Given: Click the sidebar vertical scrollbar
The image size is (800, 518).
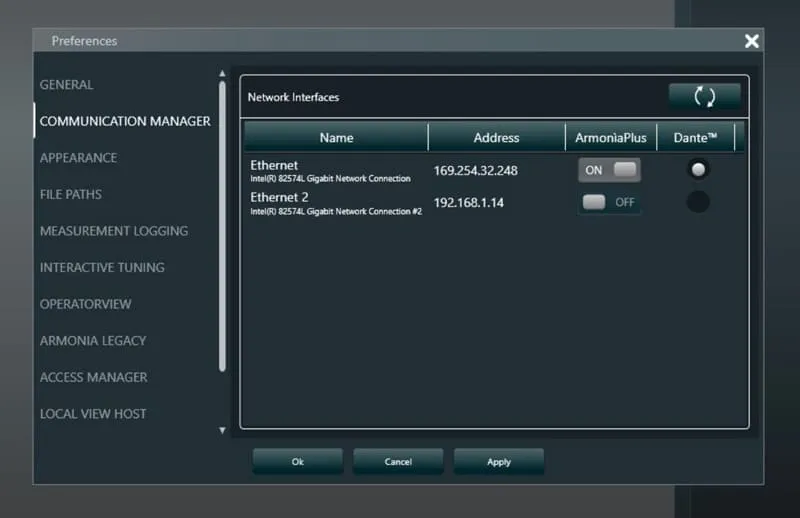Looking at the screenshot, I should coord(222,227).
